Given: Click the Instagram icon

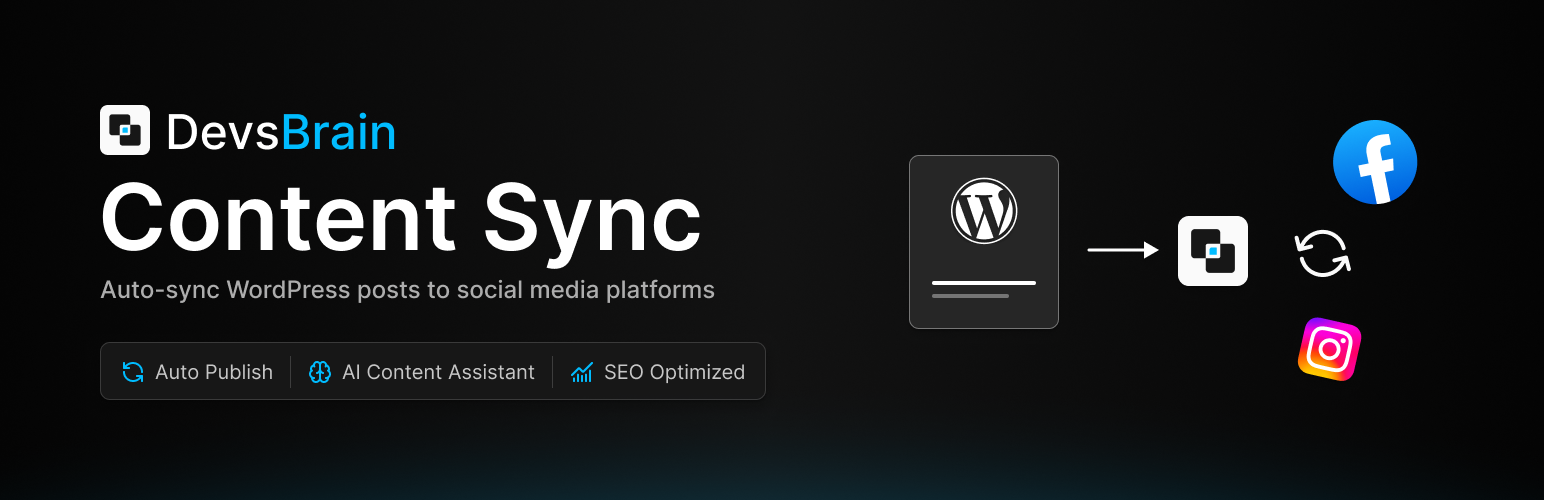Looking at the screenshot, I should pos(1330,349).
